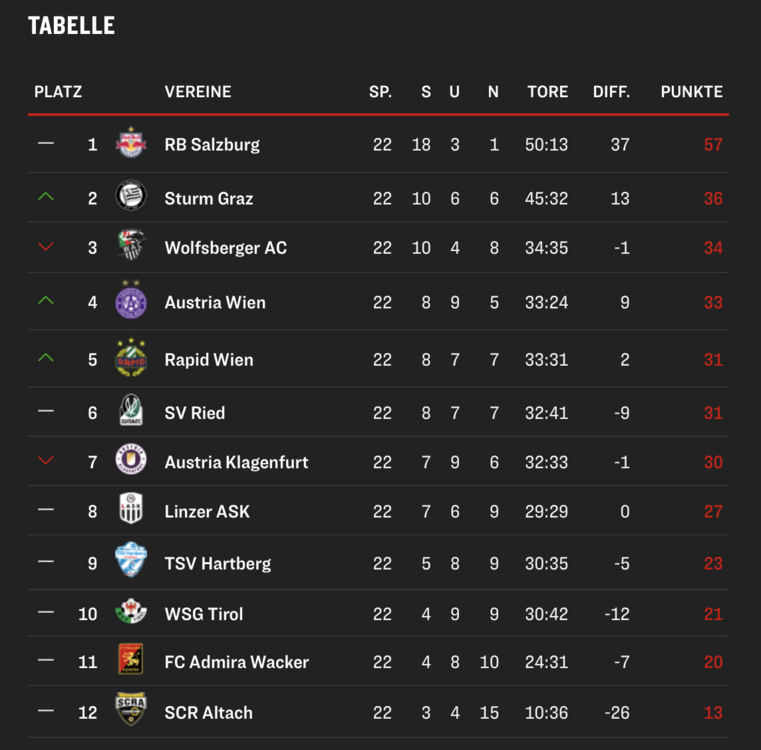Select the FC Admira Wacker crest
The width and height of the screenshot is (761, 750).
[x=131, y=659]
